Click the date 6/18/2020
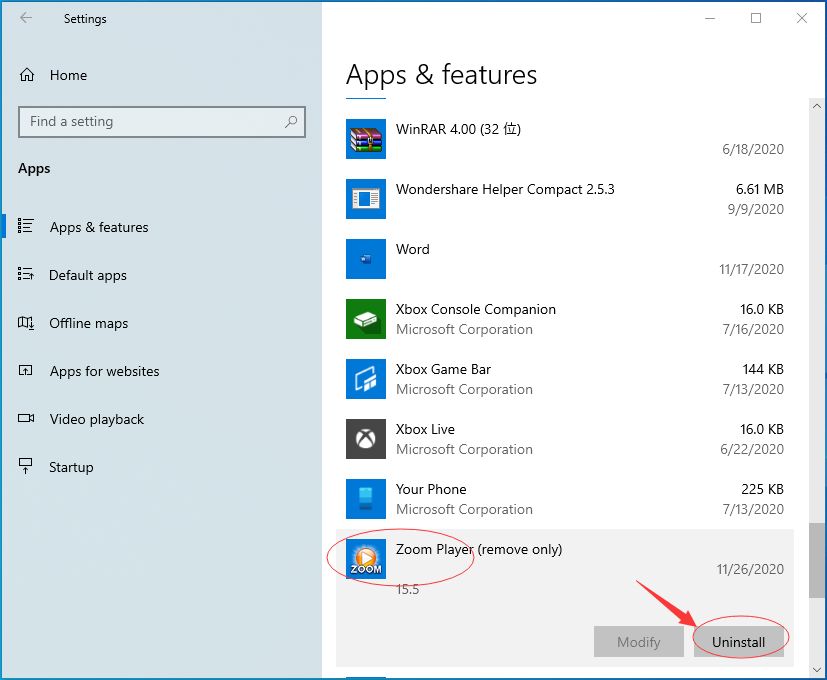This screenshot has height=680, width=827. pyautogui.click(x=753, y=149)
